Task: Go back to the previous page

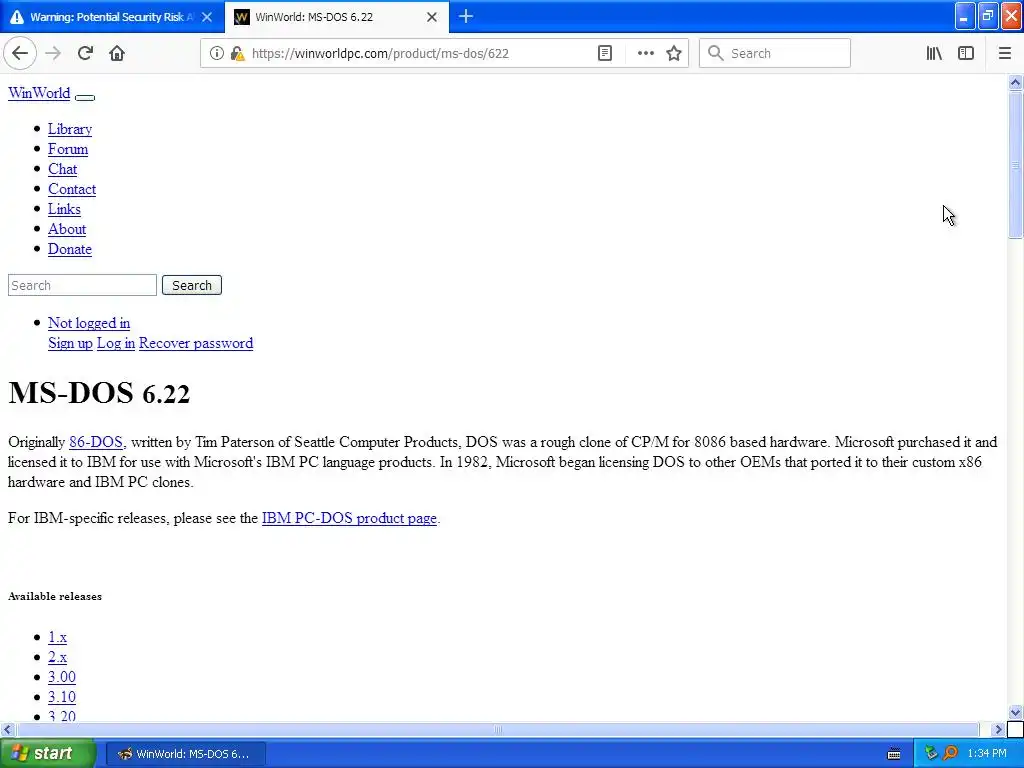Action: (x=20, y=54)
